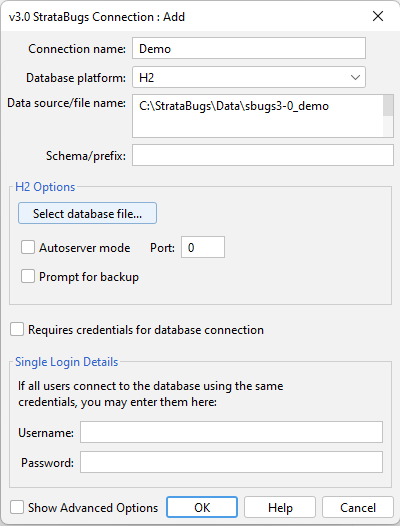This screenshot has width=400, height=526.
Task: Click Select database file button
Action: point(87,213)
